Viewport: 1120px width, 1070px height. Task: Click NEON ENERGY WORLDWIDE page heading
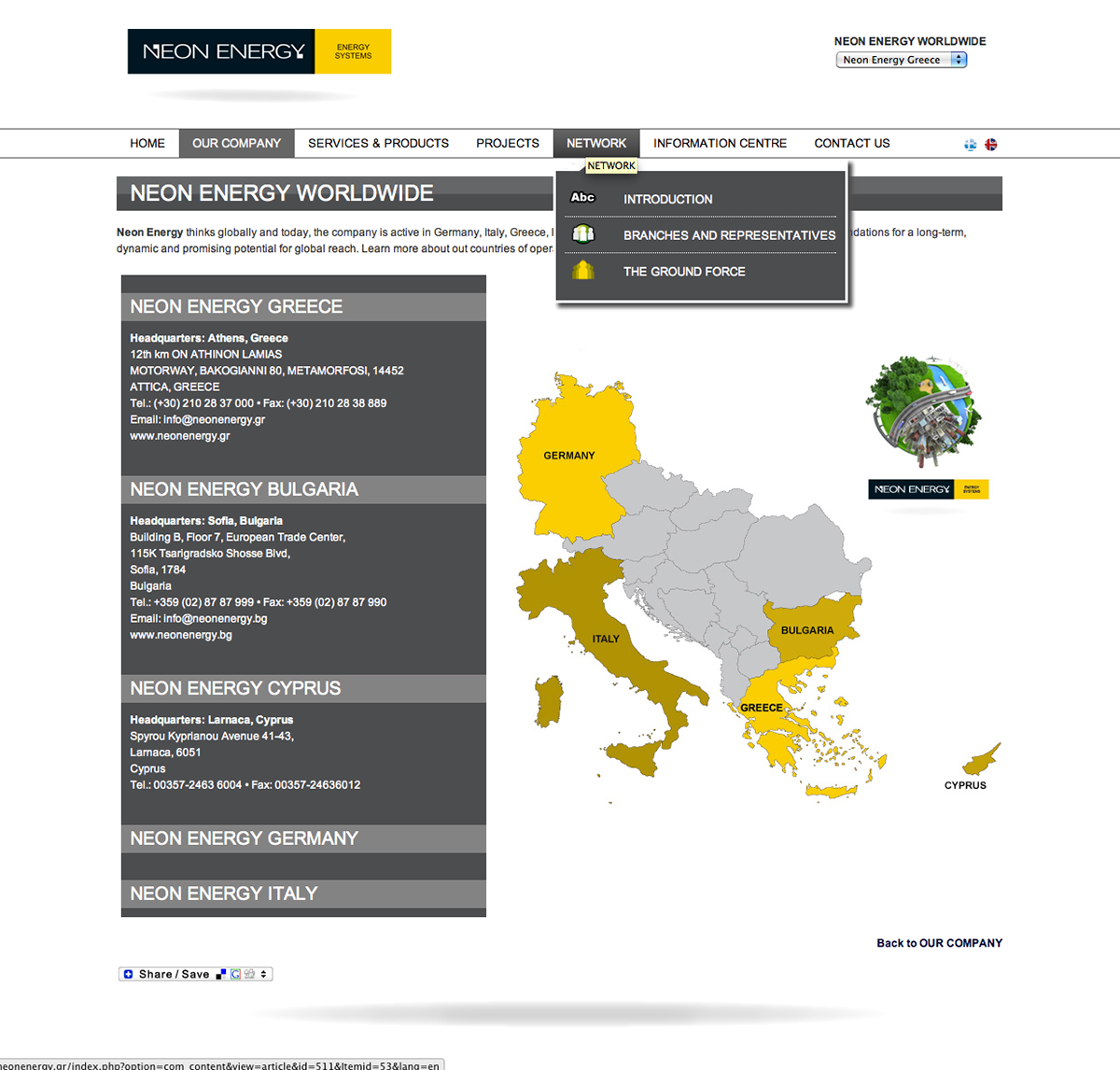coord(282,193)
